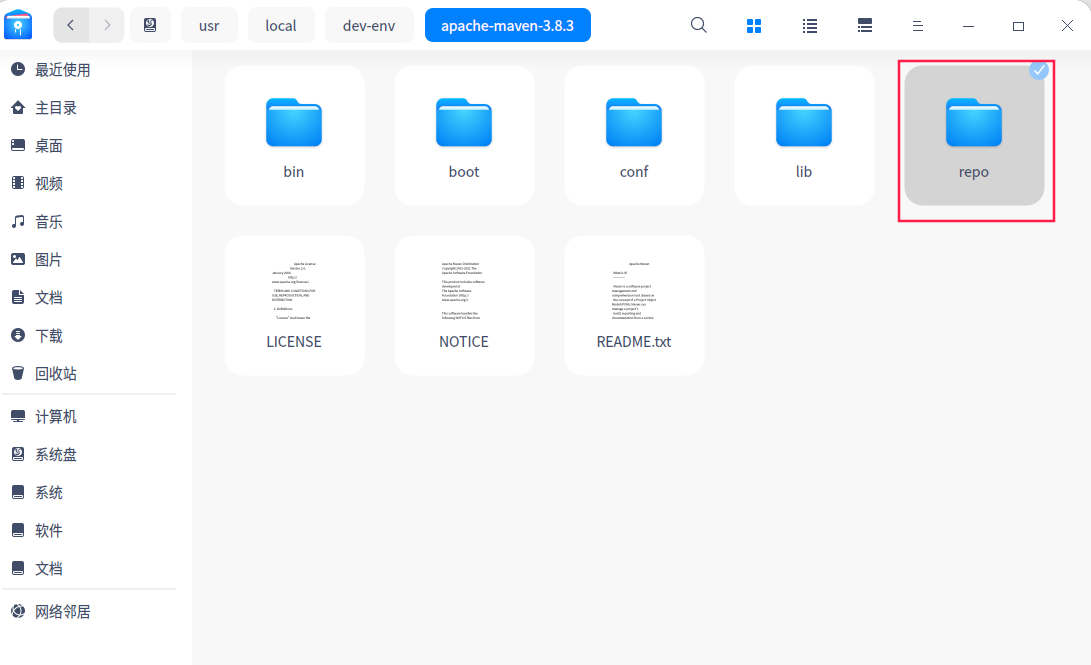This screenshot has width=1091, height=665.
Task: Open Network Neighborhood (网络邻居) in sidebar
Action: pyautogui.click(x=60, y=609)
